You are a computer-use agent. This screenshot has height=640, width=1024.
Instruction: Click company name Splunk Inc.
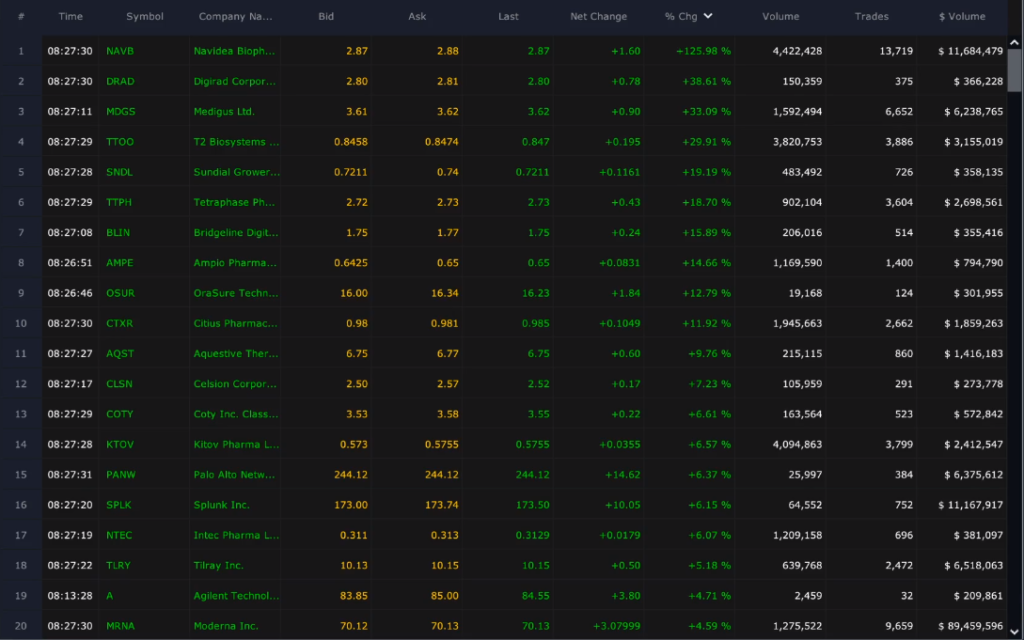click(x=221, y=505)
